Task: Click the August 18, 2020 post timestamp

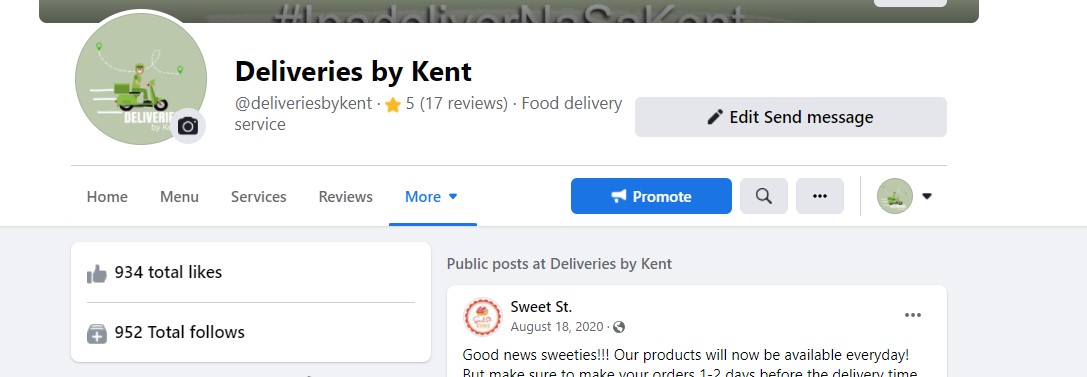Action: tap(557, 327)
